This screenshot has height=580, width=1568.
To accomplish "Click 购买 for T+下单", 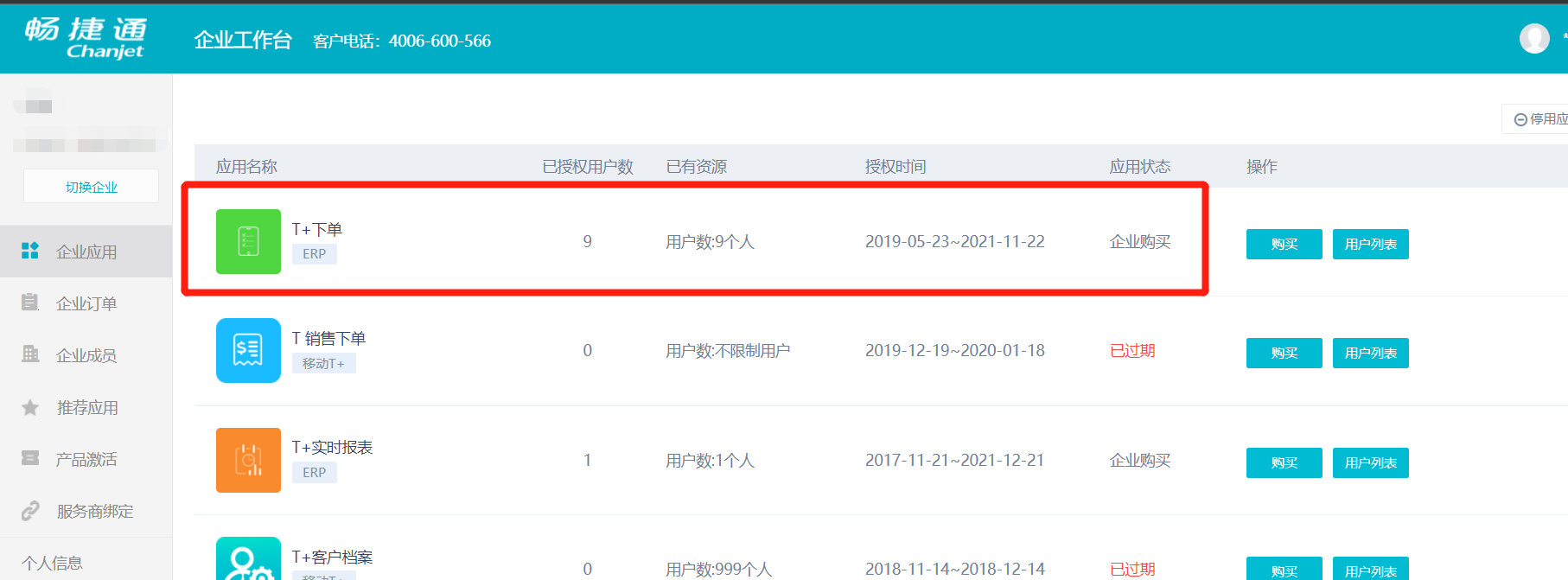I will point(1284,244).
